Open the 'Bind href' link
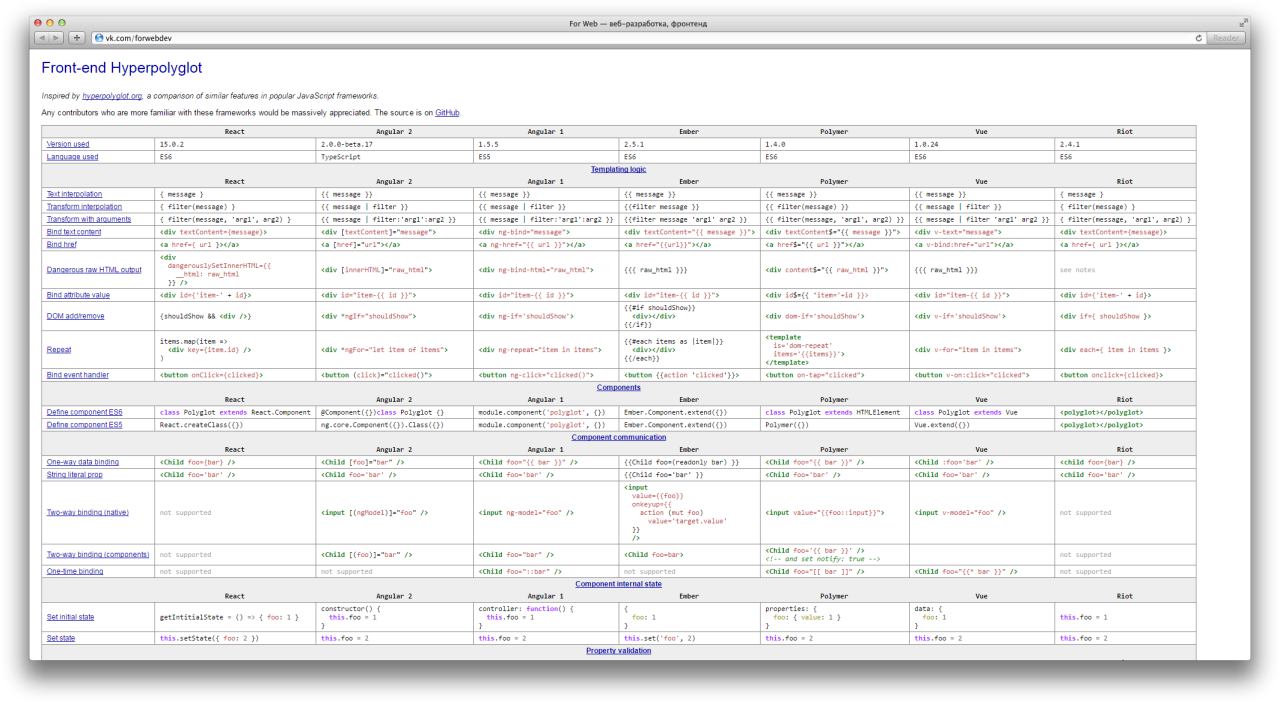Screen dimensions: 1280x703 click(62, 243)
